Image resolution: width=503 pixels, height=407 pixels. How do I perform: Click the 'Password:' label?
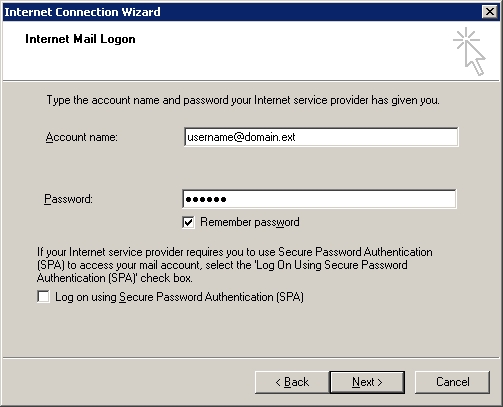[x=68, y=199]
